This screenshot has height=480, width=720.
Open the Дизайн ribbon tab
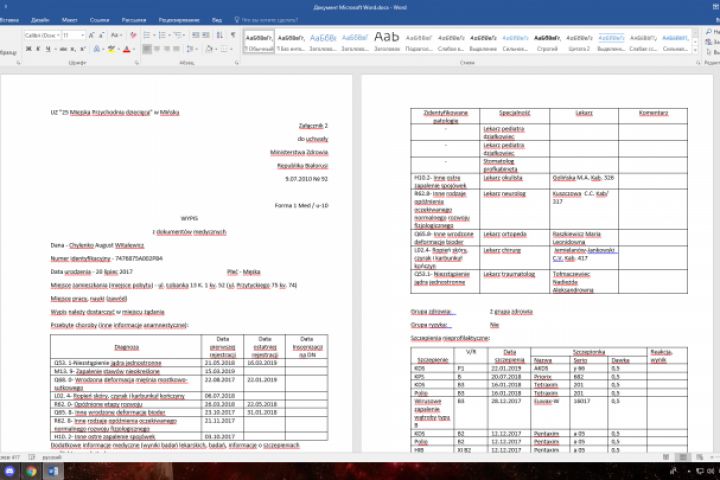click(40, 20)
